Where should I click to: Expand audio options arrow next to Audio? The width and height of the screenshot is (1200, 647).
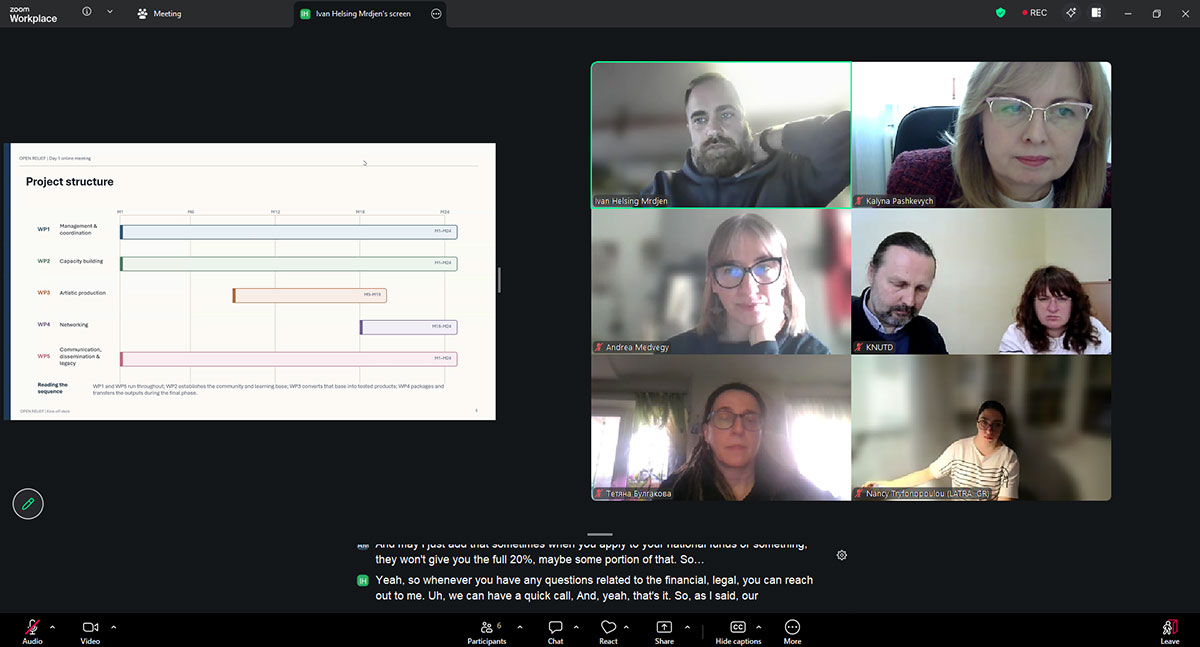click(53, 627)
